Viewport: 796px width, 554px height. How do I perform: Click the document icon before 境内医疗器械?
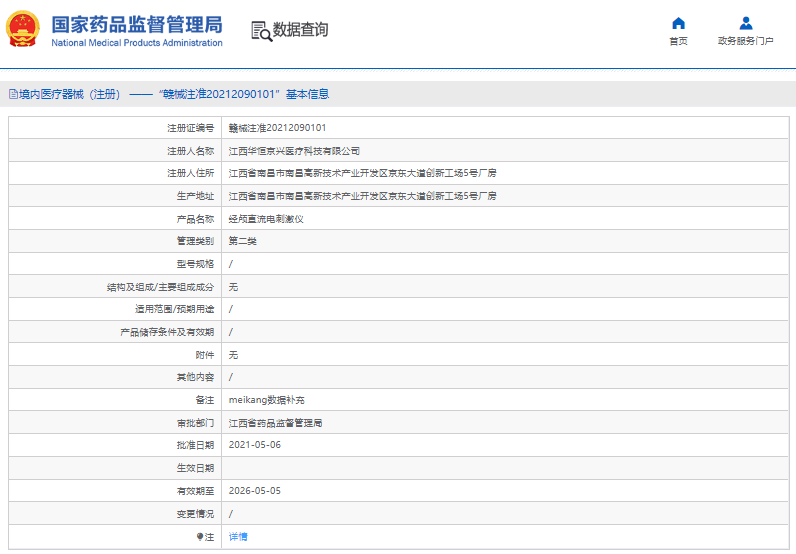13,94
